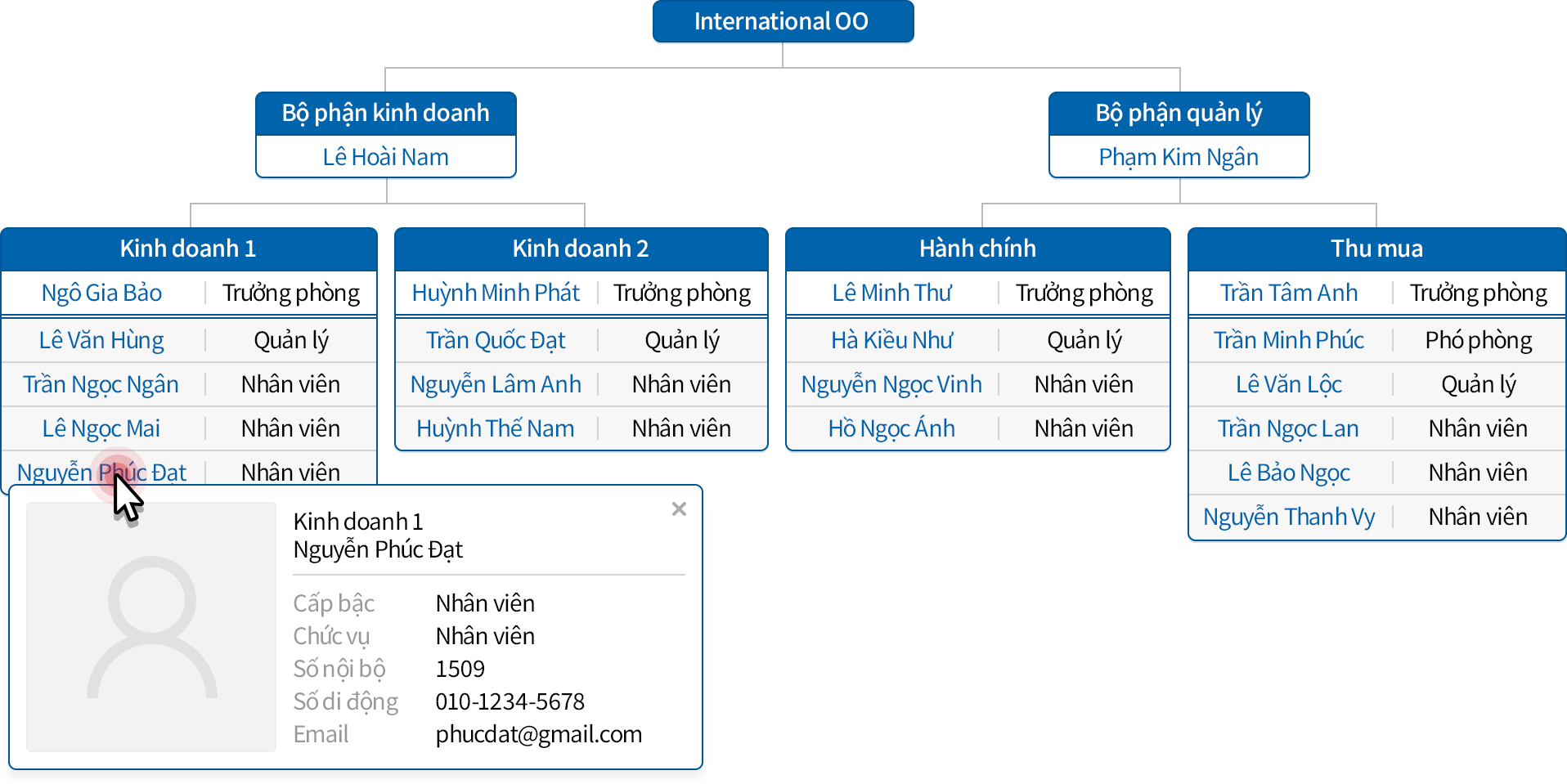View Ngô Gia Bảo's employee details

101,293
